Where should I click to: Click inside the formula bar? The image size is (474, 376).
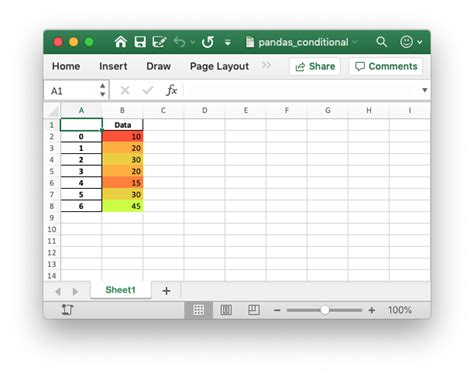coord(302,90)
